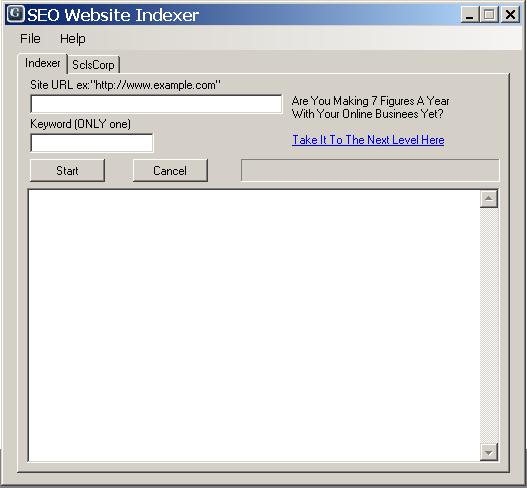The image size is (527, 488).
Task: Open the File menu
Action: (30, 39)
